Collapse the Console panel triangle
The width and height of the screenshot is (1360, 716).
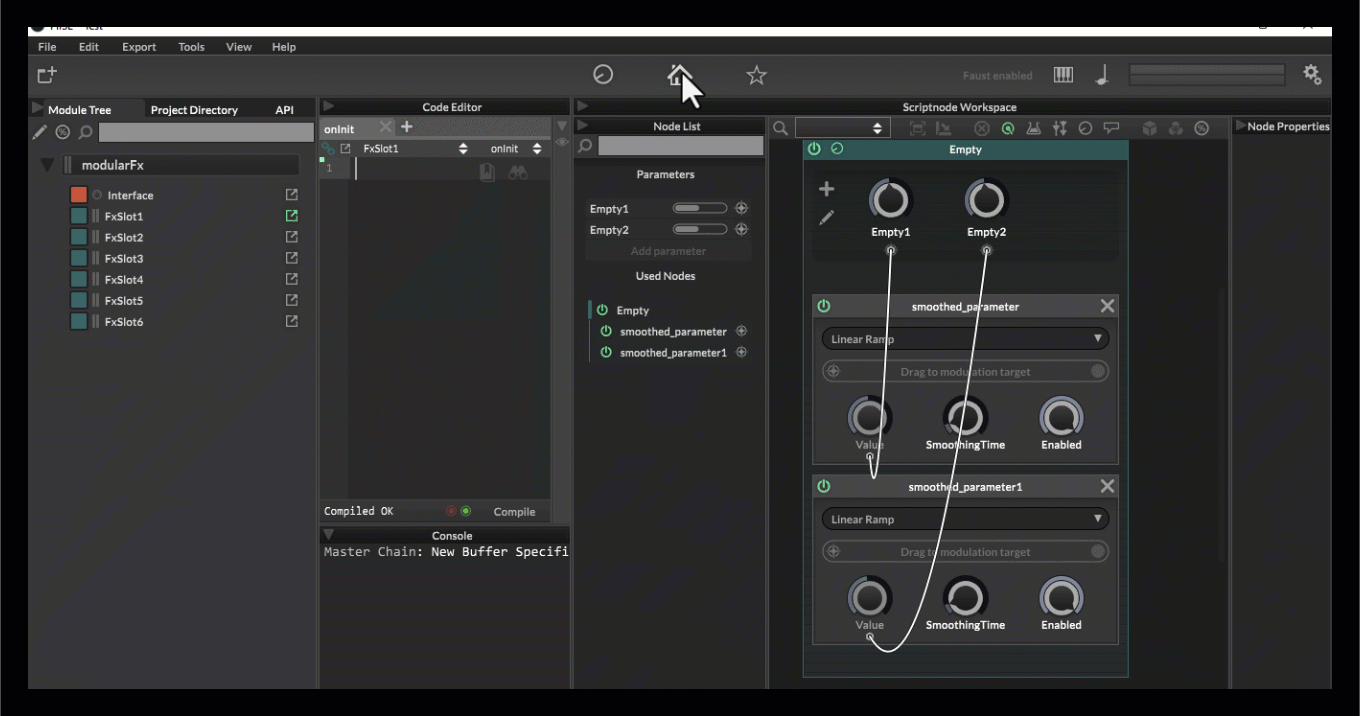pyautogui.click(x=329, y=535)
